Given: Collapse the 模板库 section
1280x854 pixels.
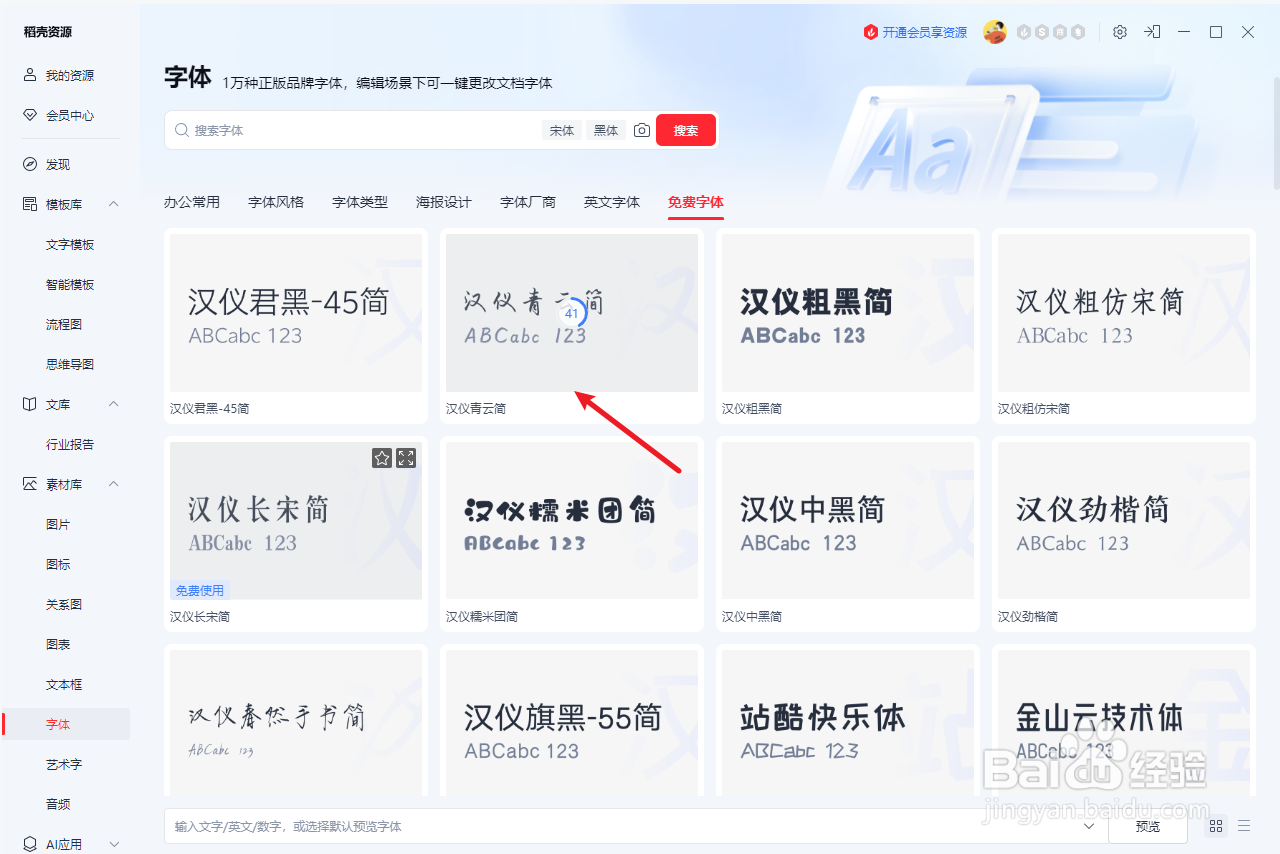Looking at the screenshot, I should tap(113, 204).
